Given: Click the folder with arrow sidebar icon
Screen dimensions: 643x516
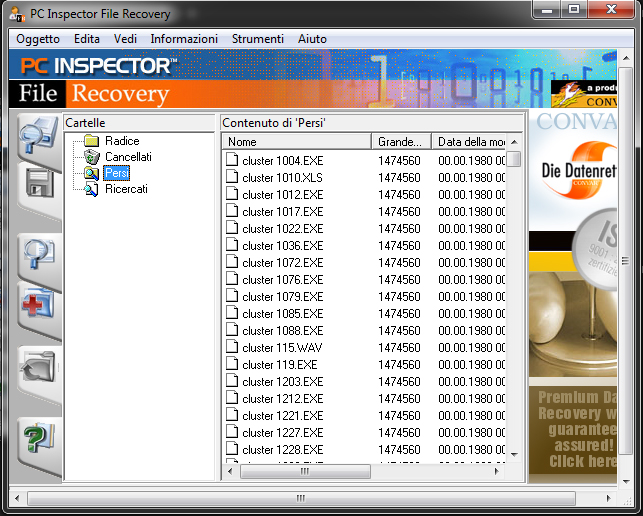Looking at the screenshot, I should coord(39,371).
